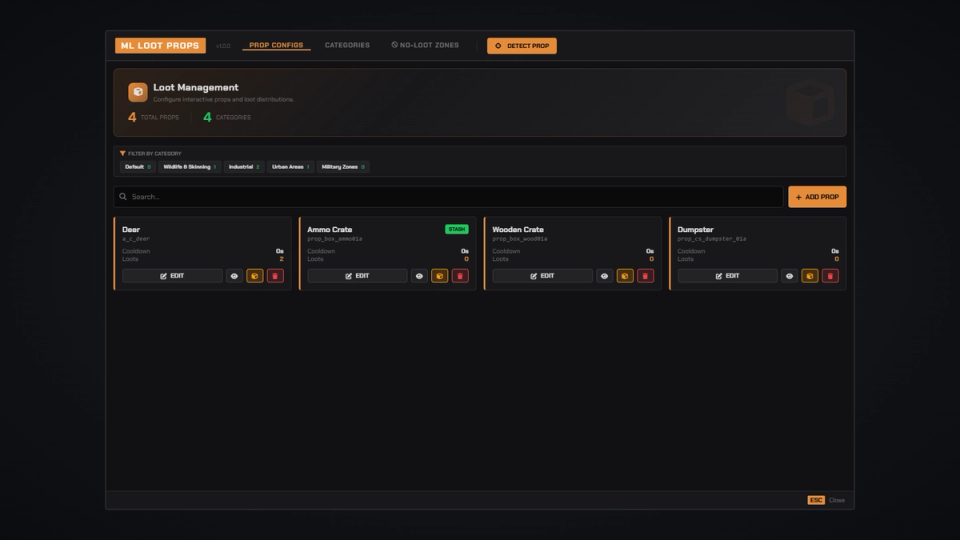Click the search magnifier icon

coord(123,197)
